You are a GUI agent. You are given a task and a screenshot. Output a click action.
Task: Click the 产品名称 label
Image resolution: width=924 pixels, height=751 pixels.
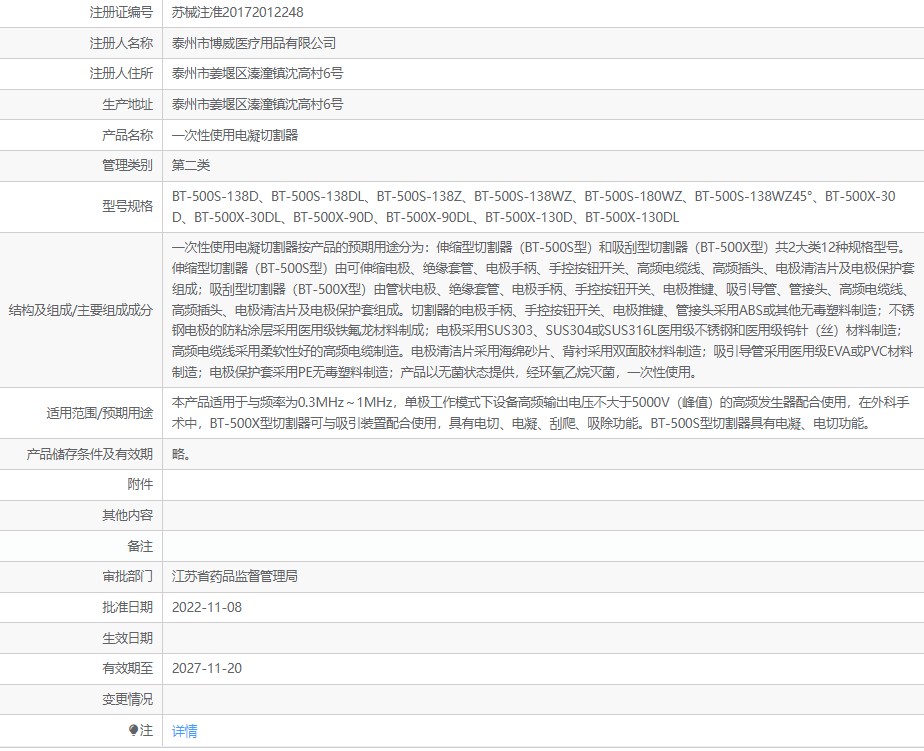coord(128,135)
